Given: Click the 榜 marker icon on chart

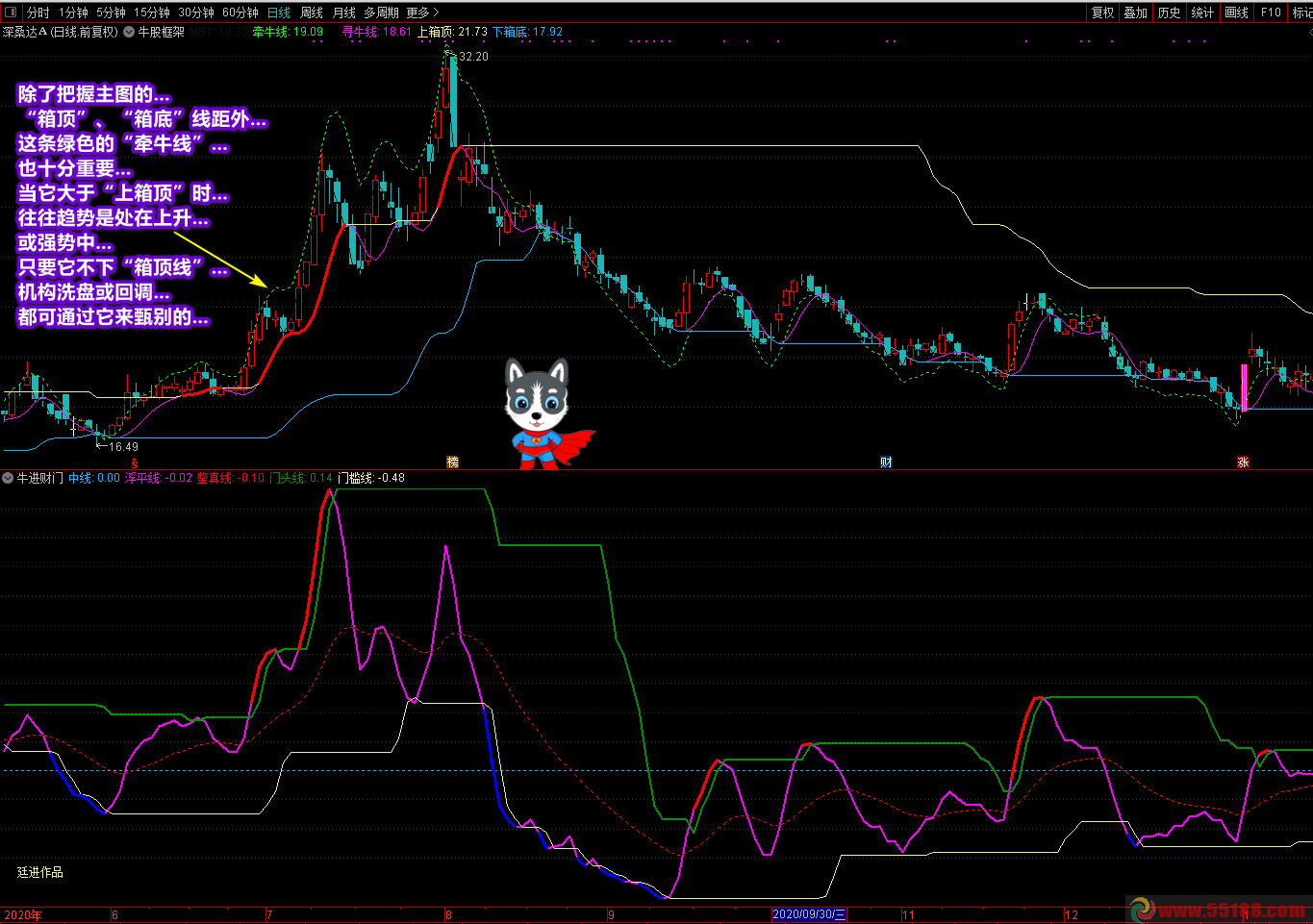Looking at the screenshot, I should (452, 462).
